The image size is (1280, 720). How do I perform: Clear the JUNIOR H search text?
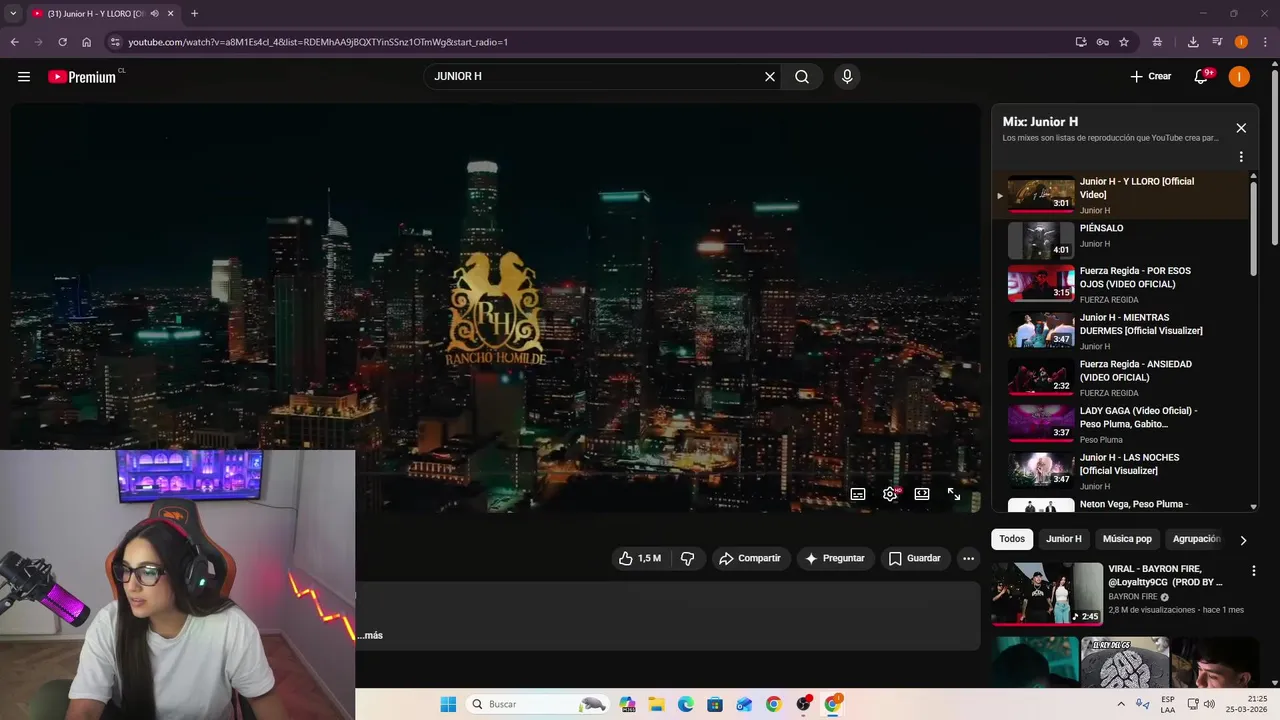(770, 76)
